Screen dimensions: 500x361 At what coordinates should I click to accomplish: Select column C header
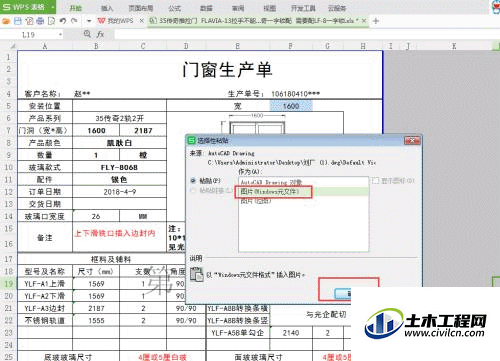143,46
